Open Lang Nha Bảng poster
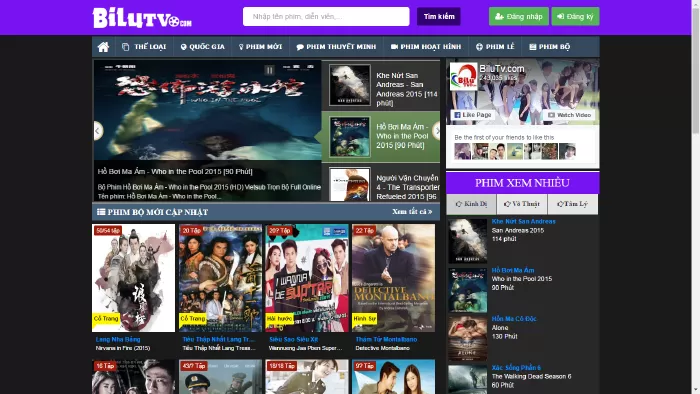700x394 pixels. pos(133,278)
